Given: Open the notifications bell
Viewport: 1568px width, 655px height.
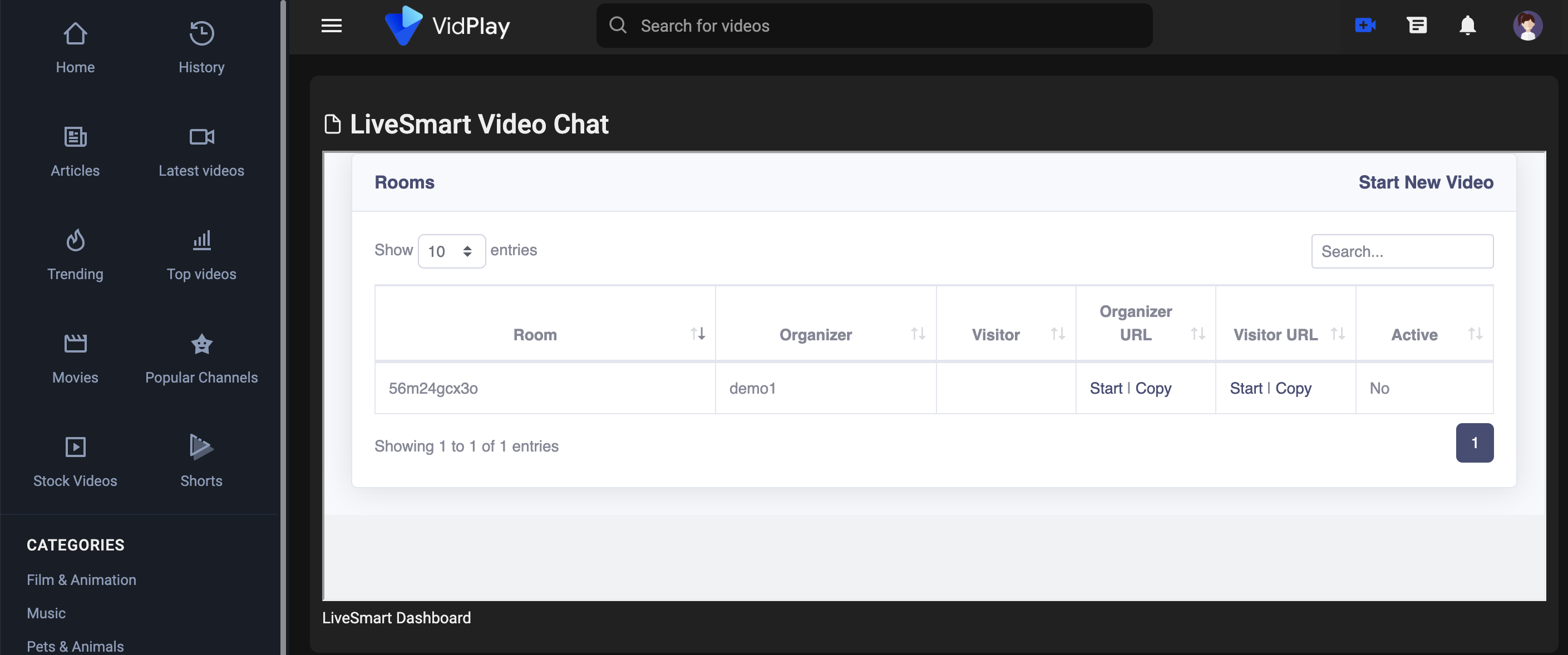Looking at the screenshot, I should (x=1467, y=25).
